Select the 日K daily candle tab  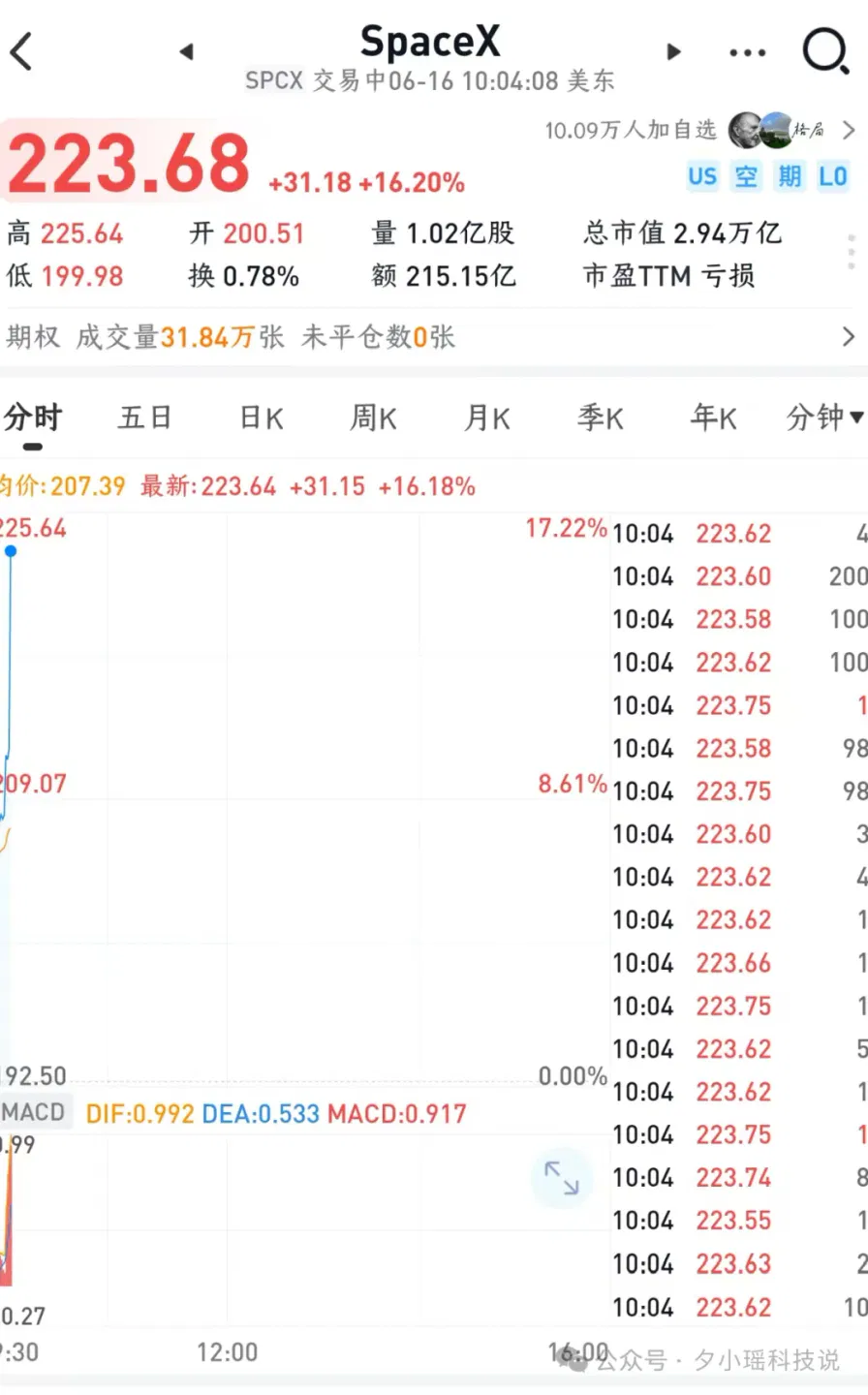point(262,418)
